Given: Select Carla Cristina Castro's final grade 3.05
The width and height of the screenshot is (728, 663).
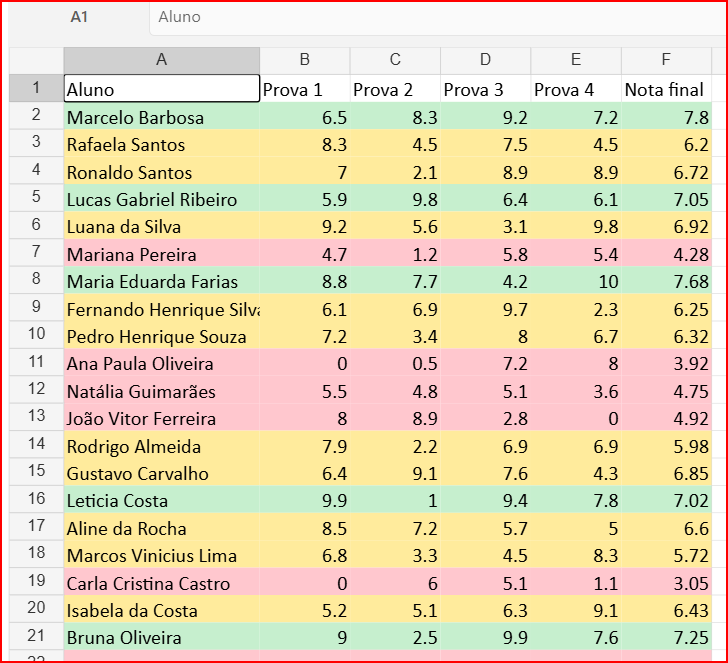Looking at the screenshot, I should pyautogui.click(x=666, y=582).
